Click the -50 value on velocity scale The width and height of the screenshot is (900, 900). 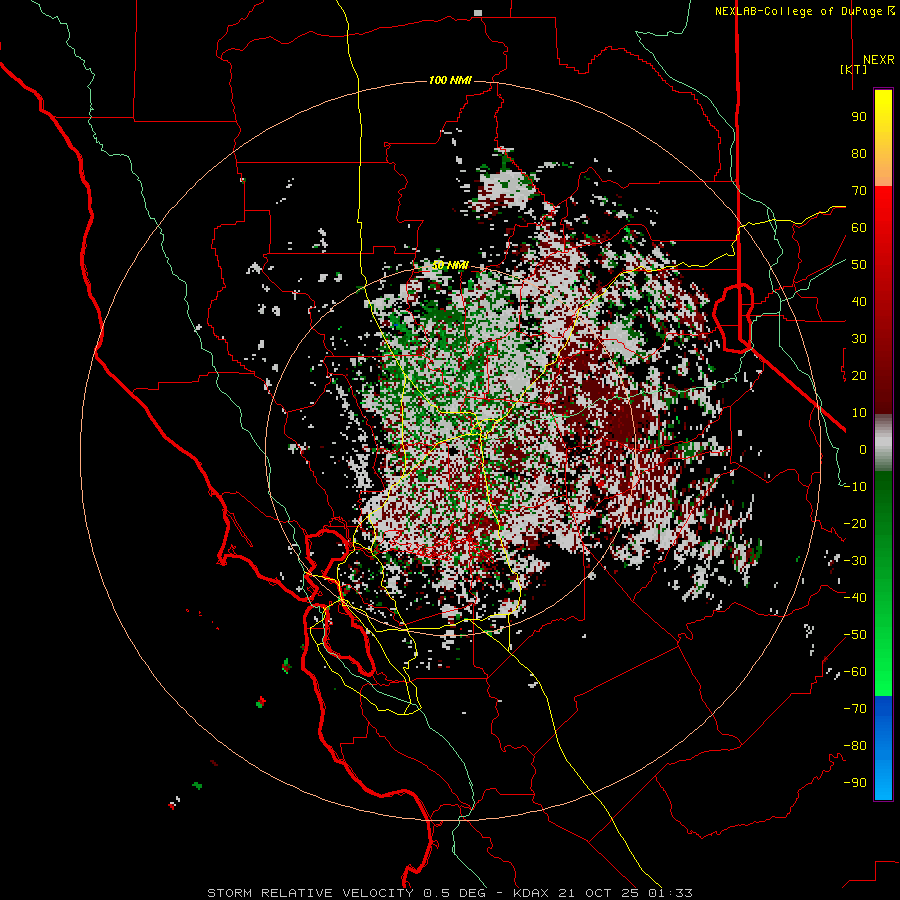click(x=855, y=635)
